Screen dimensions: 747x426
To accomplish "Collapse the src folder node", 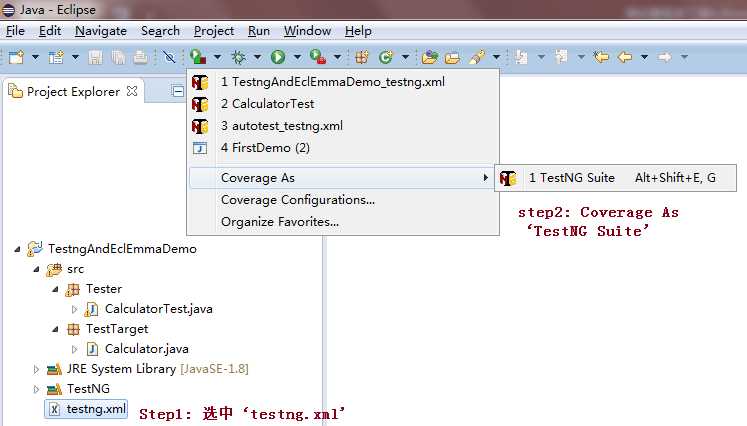I will pyautogui.click(x=37, y=269).
